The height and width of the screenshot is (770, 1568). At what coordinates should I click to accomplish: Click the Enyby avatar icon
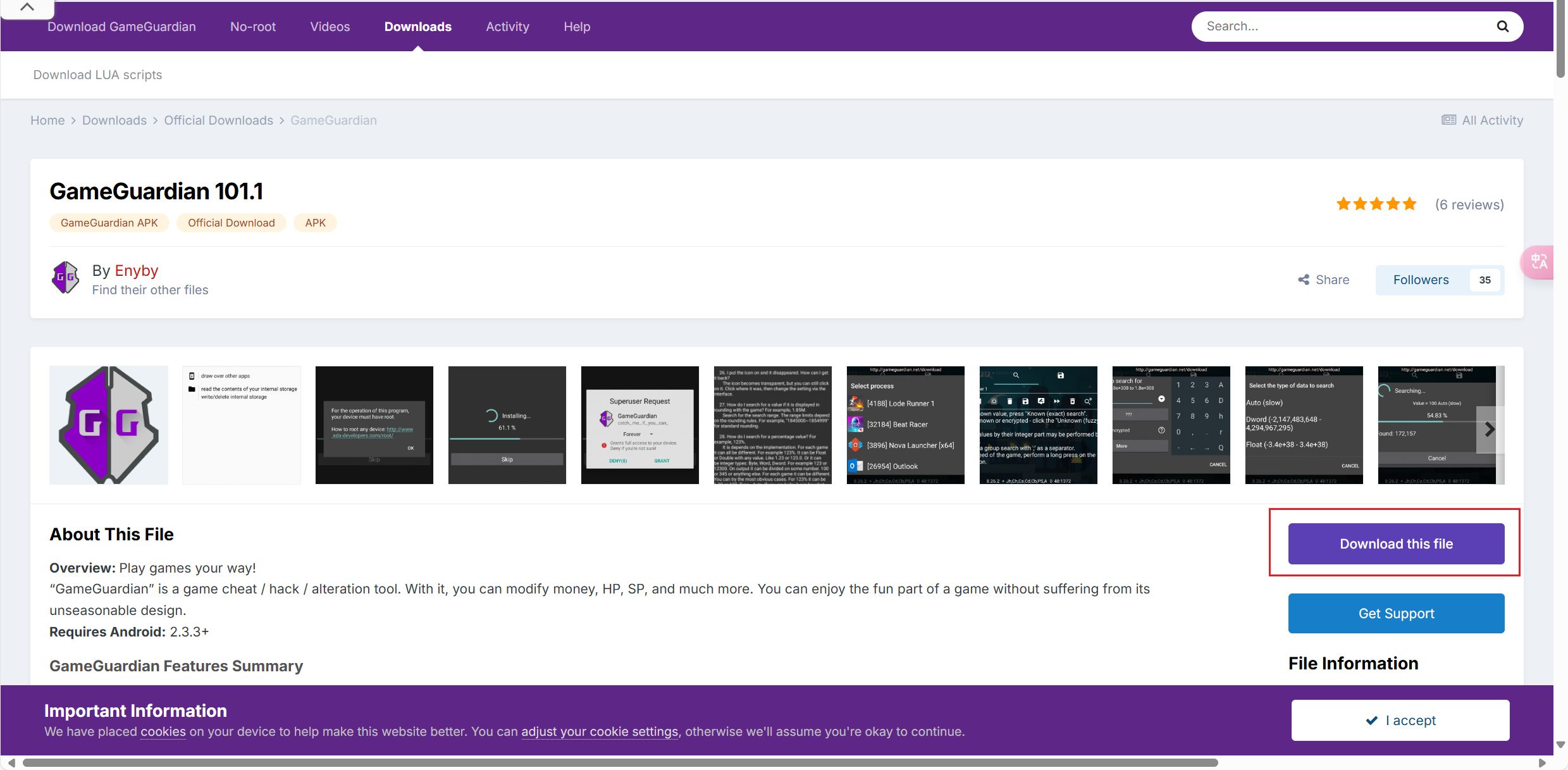[x=65, y=278]
